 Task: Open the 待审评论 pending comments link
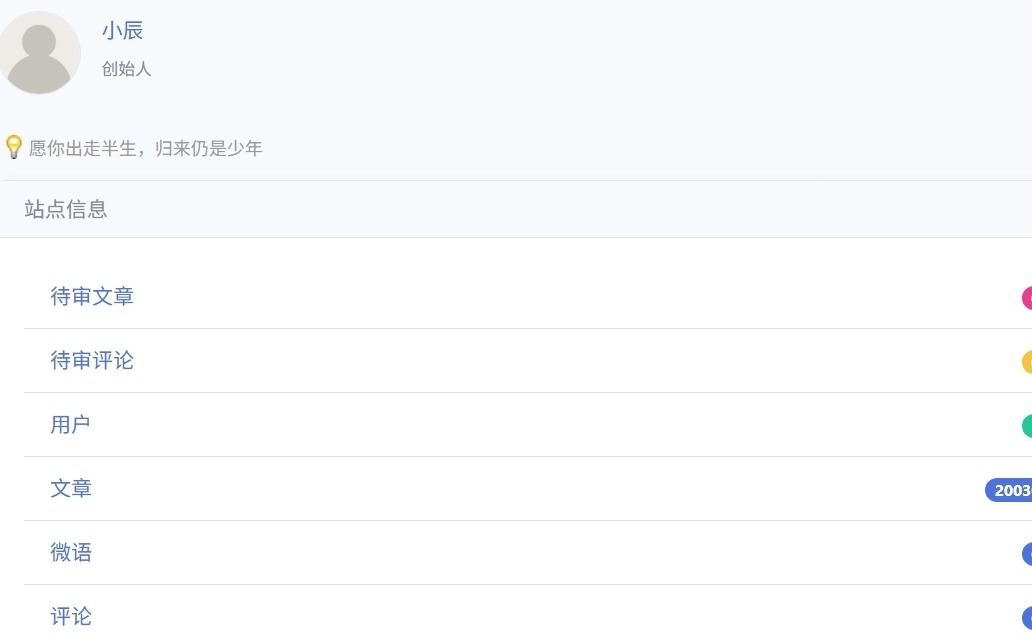coord(92,360)
